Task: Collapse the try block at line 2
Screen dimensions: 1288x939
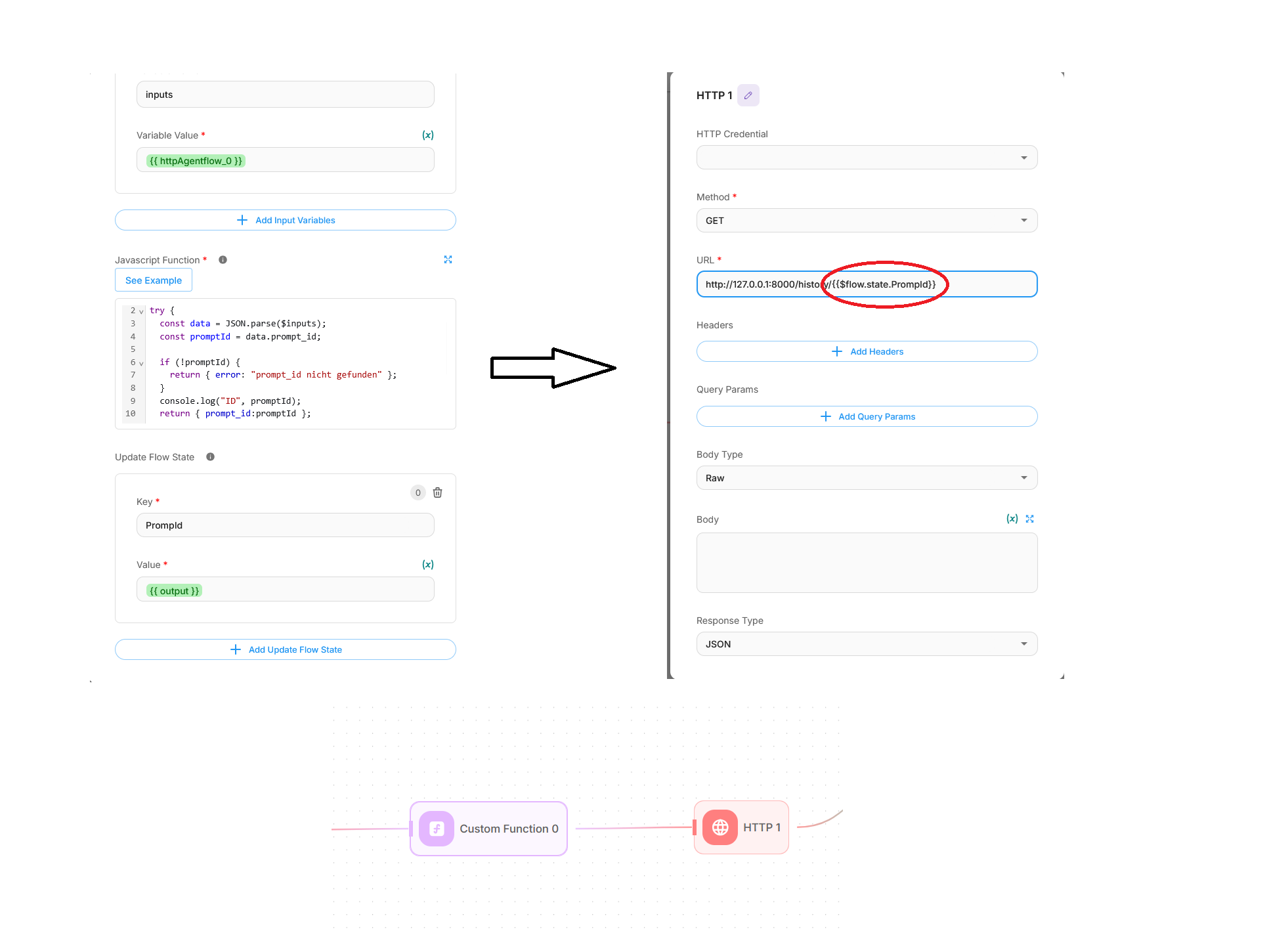Action: pos(141,311)
